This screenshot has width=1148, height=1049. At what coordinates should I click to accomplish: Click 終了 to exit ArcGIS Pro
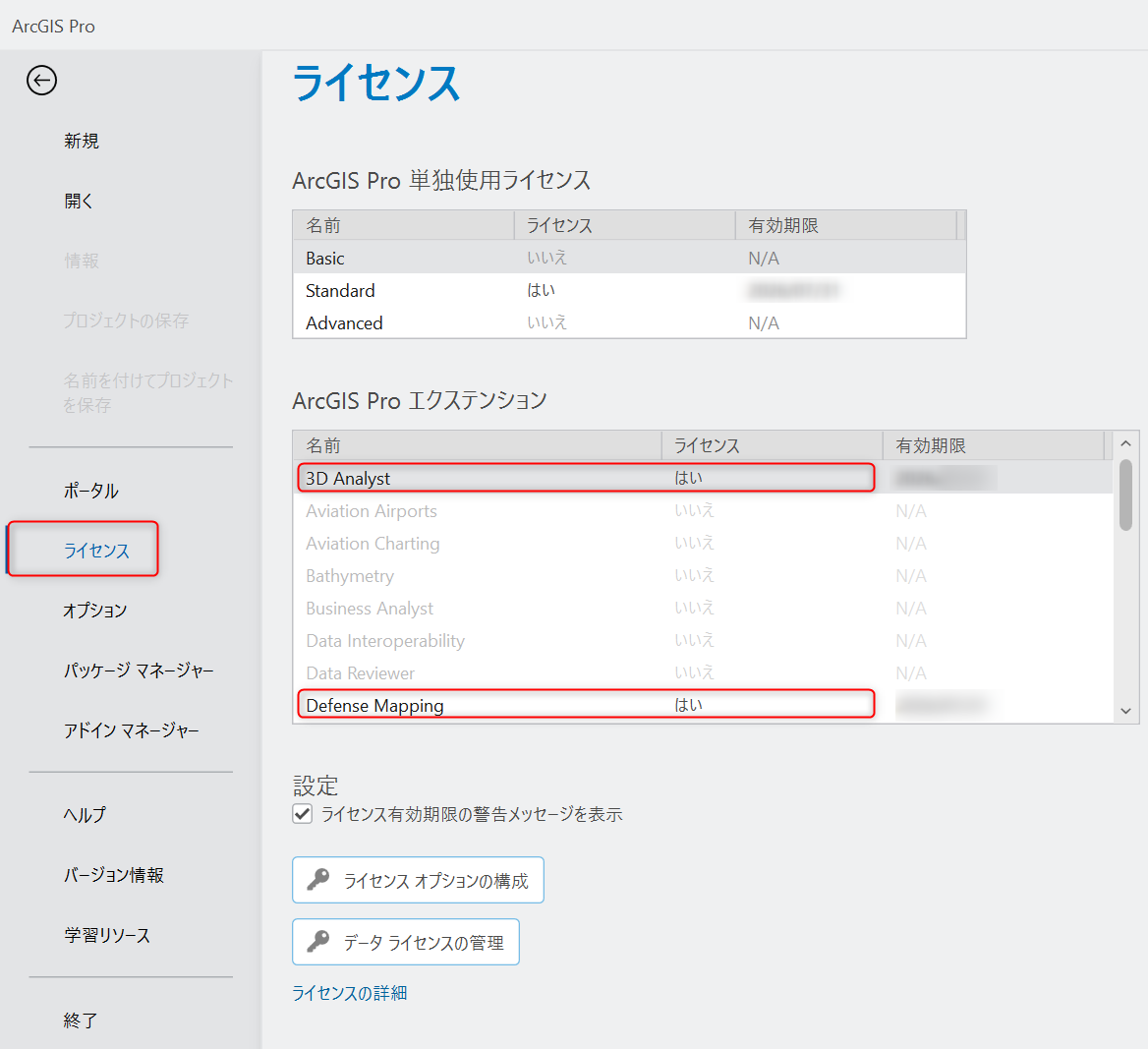pyautogui.click(x=81, y=1020)
